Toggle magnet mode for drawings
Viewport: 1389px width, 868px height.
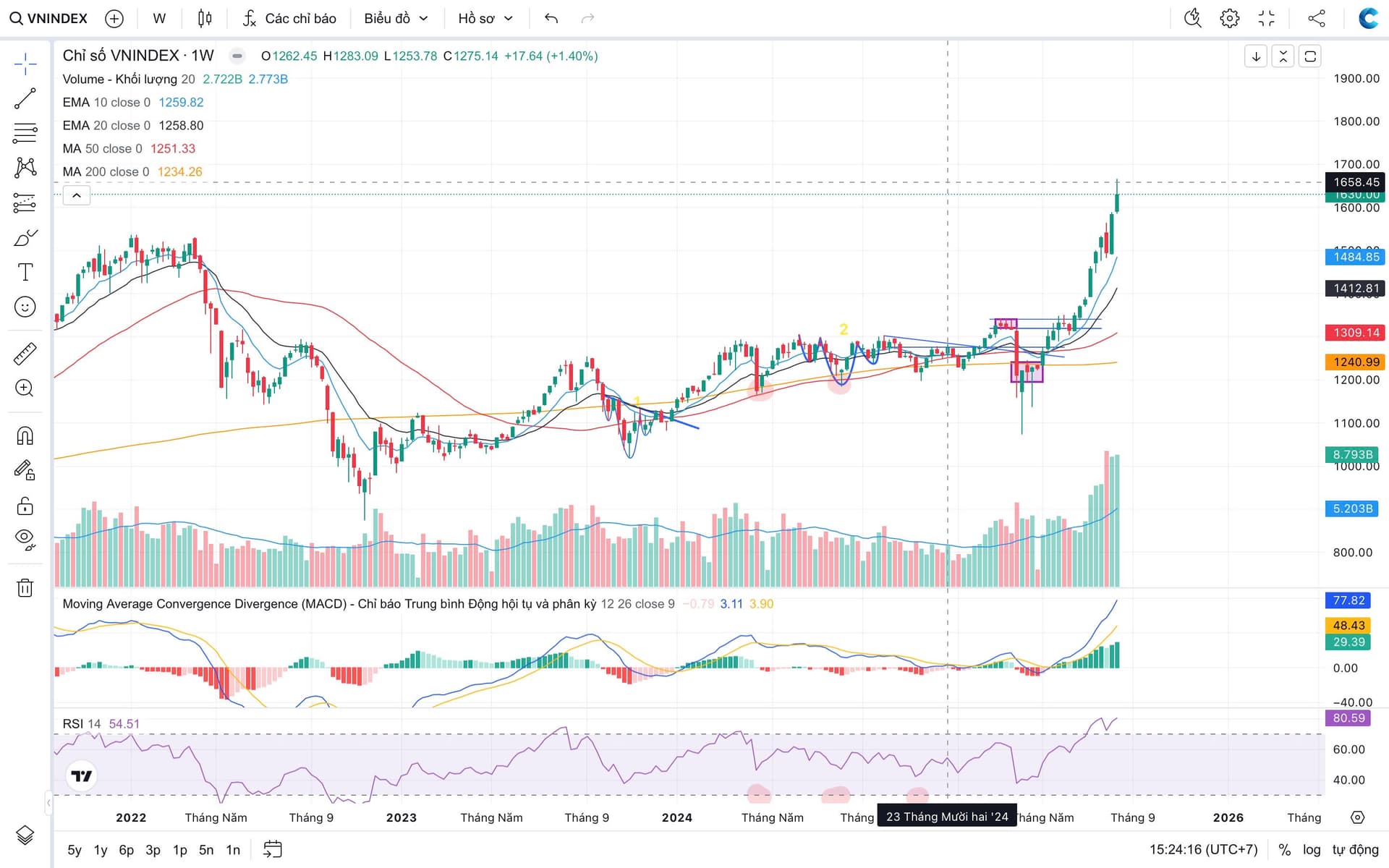point(25,435)
